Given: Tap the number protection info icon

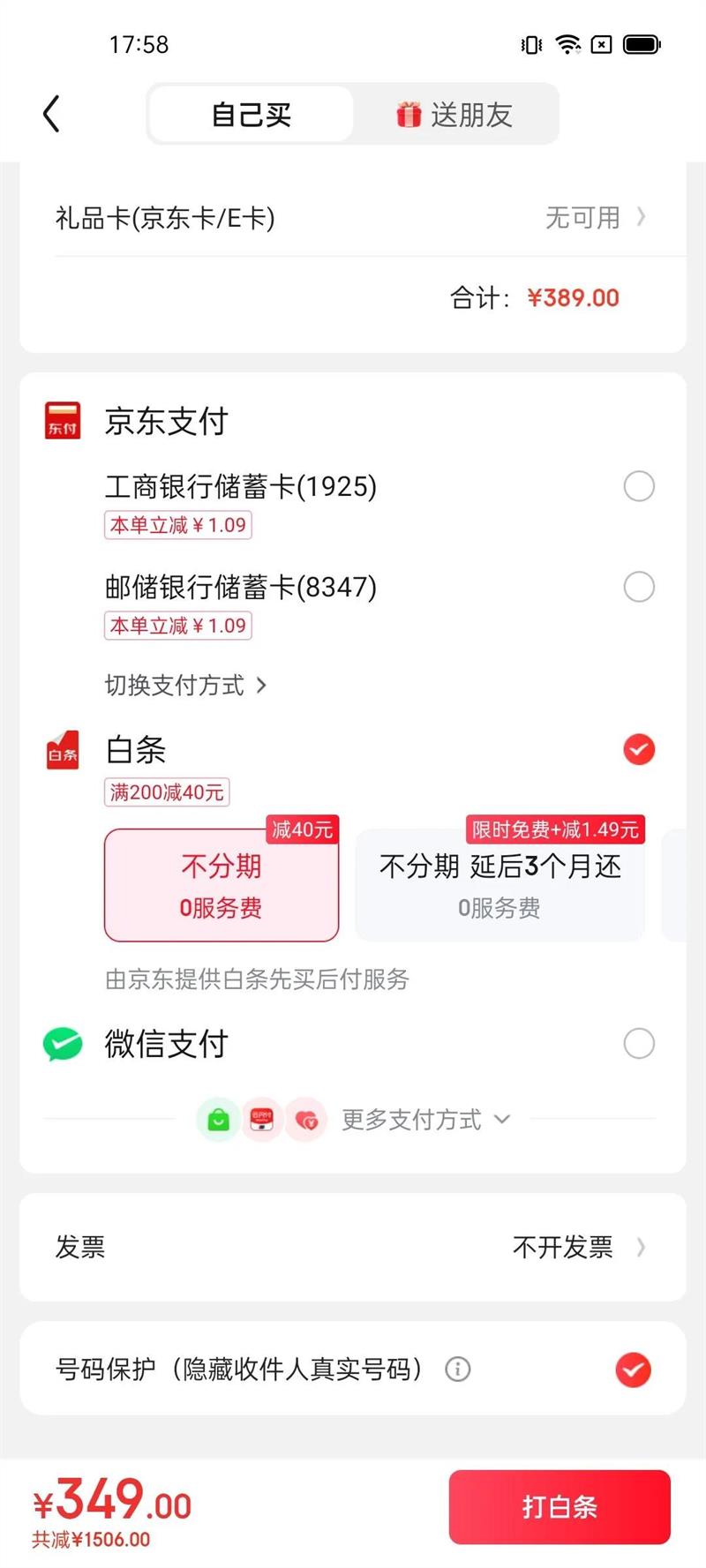Looking at the screenshot, I should pos(457,1369).
